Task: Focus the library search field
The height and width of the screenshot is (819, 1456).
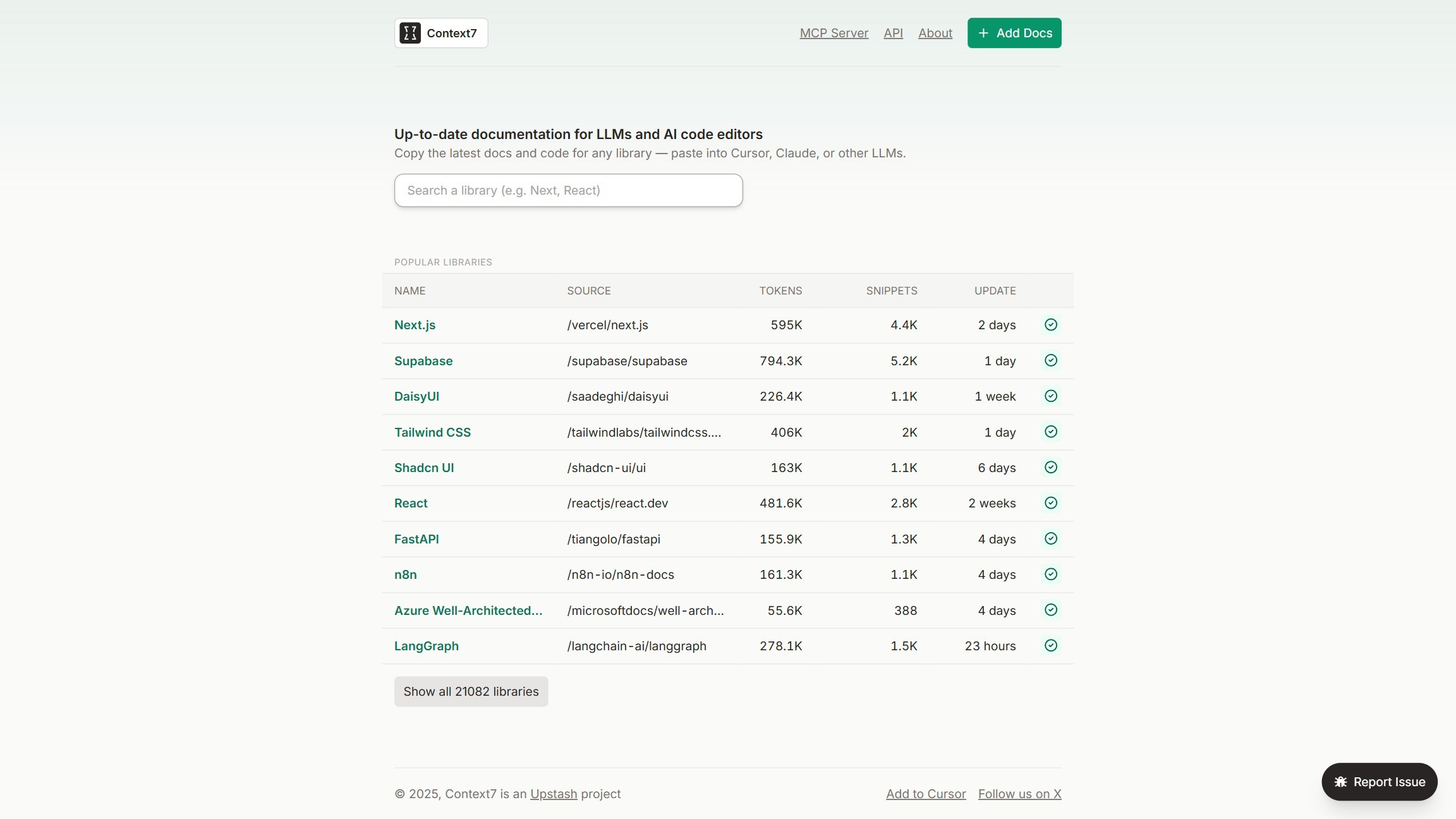Action: (568, 190)
